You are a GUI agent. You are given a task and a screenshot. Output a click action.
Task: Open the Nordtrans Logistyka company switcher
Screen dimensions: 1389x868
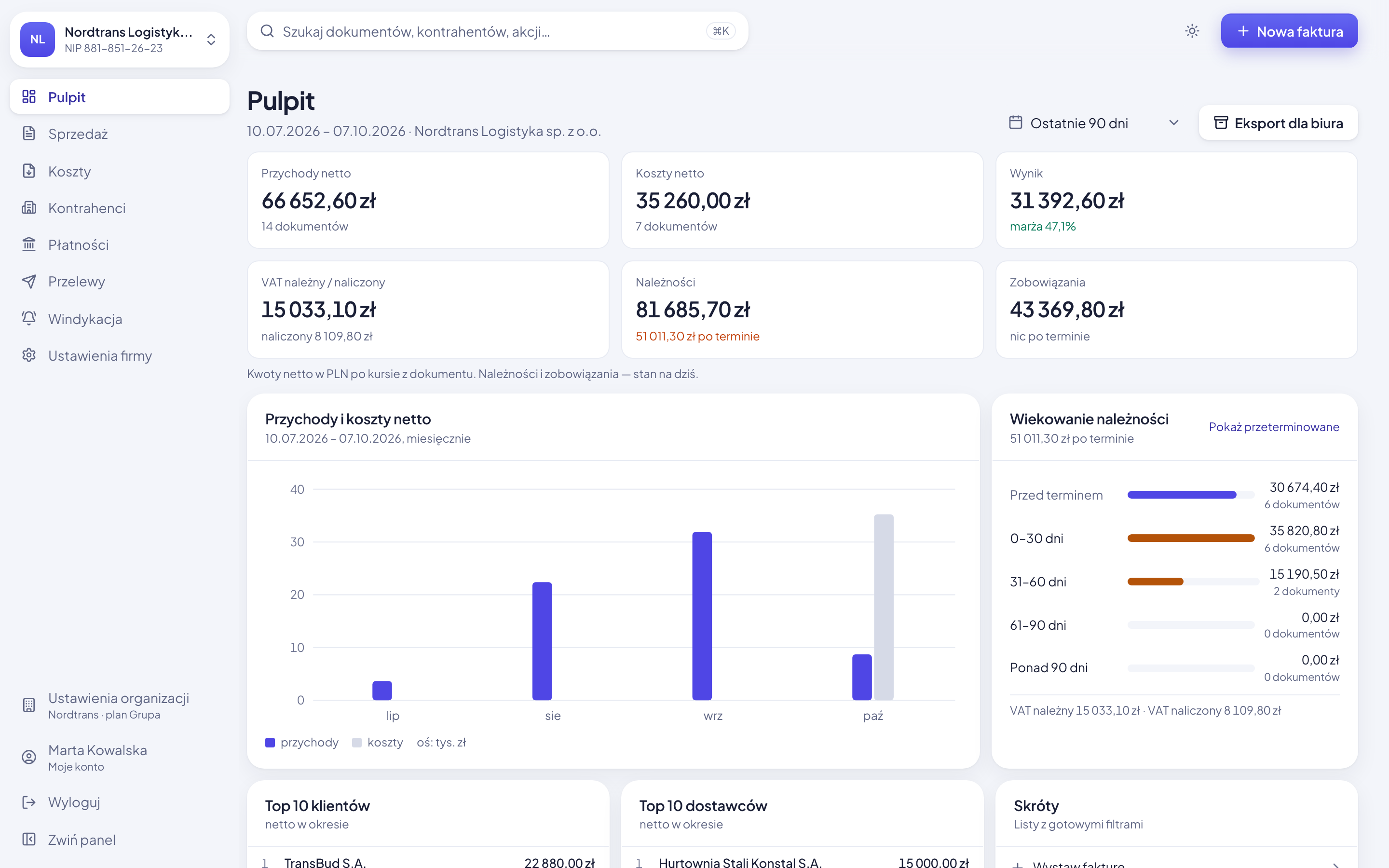(x=120, y=39)
